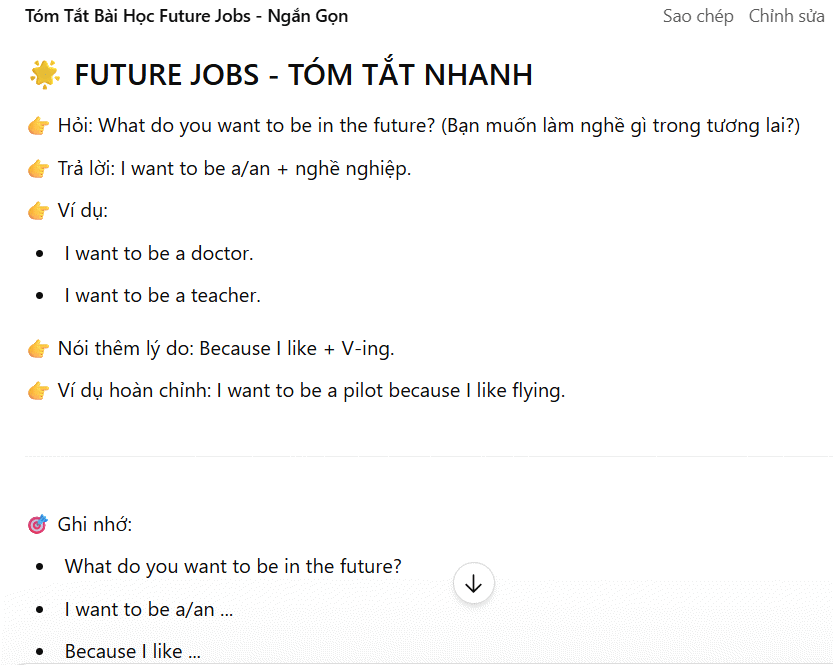Click the target emoji next to Ghi nhớ

38,524
